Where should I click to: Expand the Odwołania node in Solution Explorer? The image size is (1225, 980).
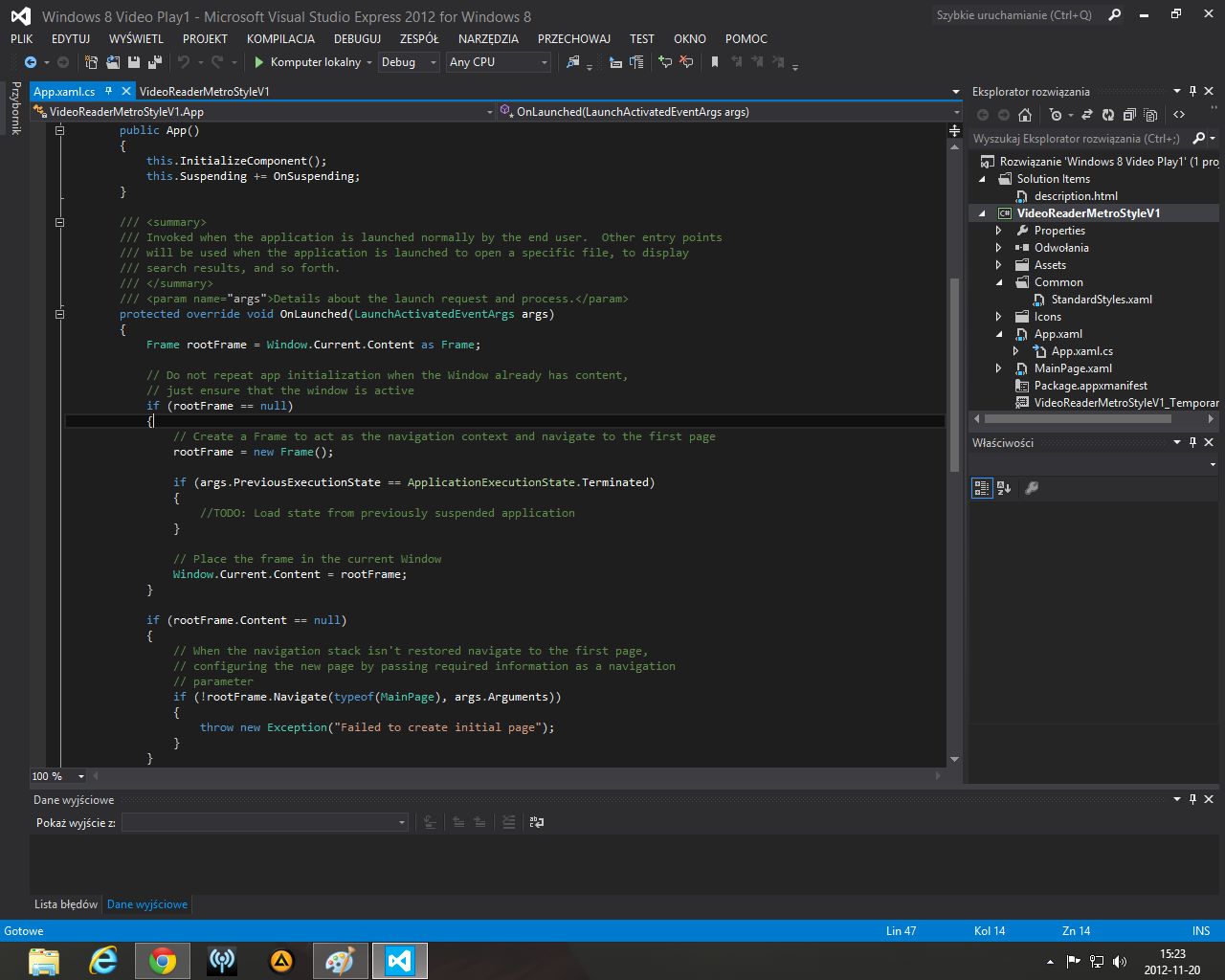tap(998, 248)
